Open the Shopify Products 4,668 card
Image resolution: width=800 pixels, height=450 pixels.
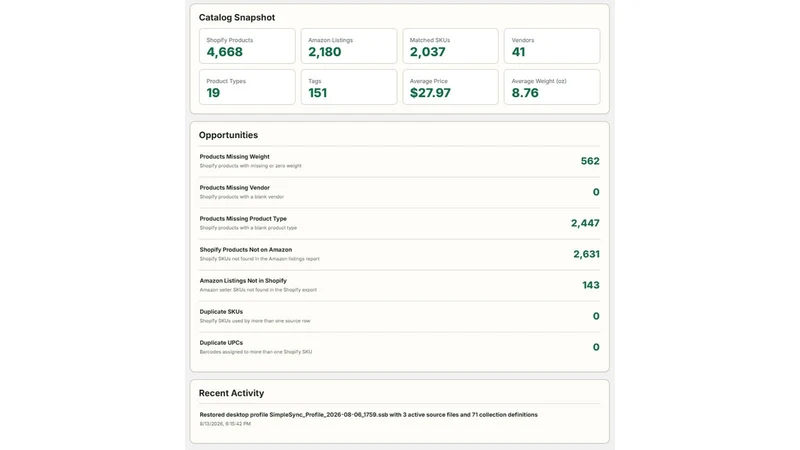pyautogui.click(x=247, y=46)
